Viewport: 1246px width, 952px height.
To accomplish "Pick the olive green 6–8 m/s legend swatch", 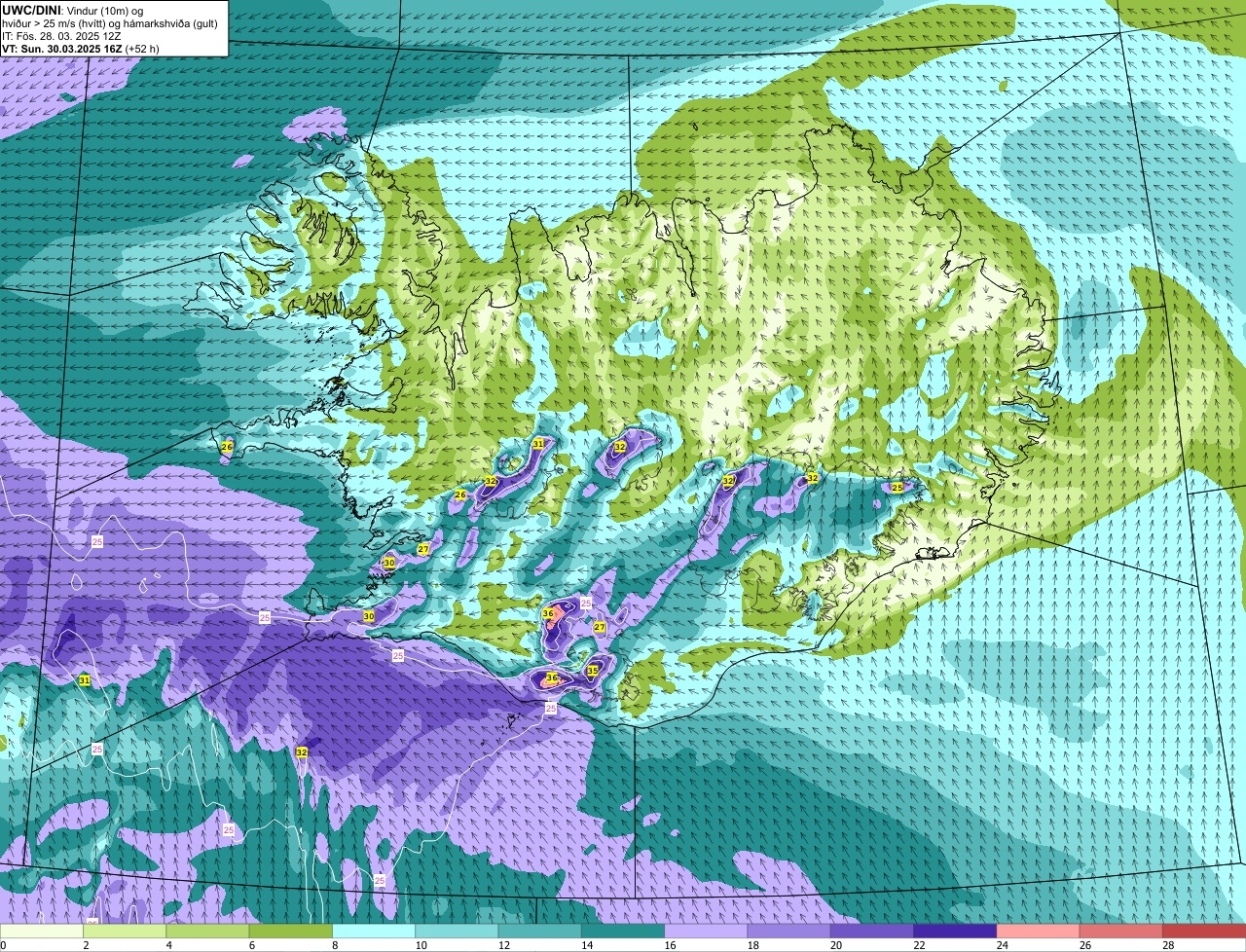I will (x=291, y=931).
